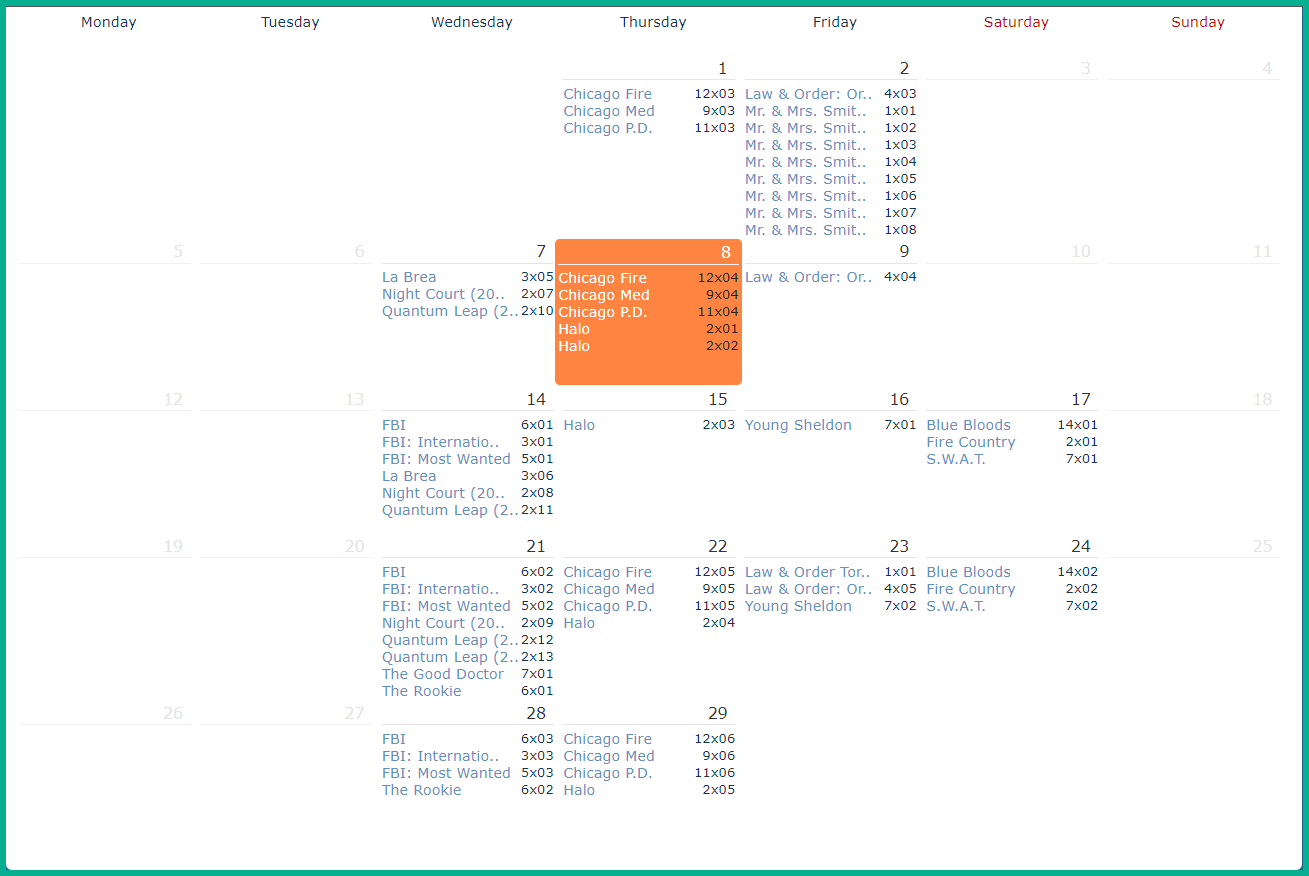Click the Wednesday column header
Image resolution: width=1309 pixels, height=876 pixels.
[472, 22]
